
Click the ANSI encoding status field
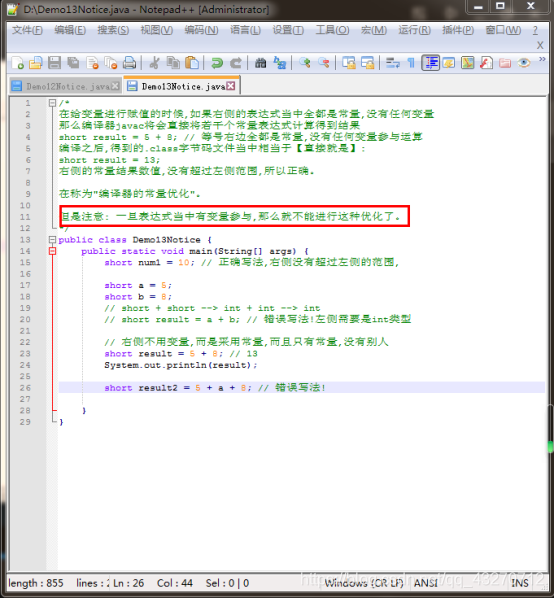coord(426,583)
